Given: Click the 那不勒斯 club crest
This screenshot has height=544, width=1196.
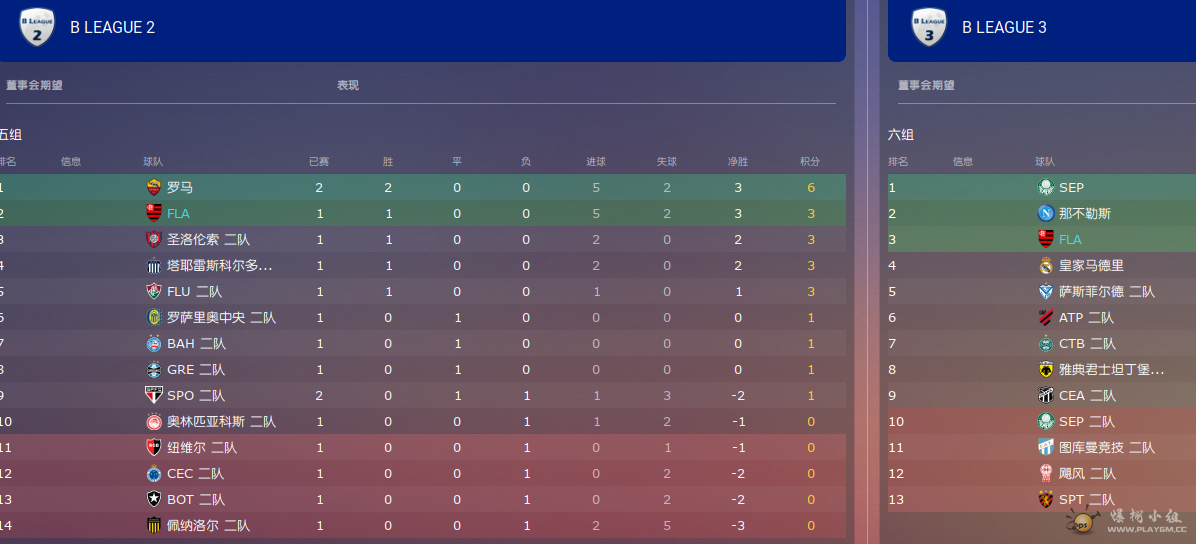Looking at the screenshot, I should [1046, 214].
